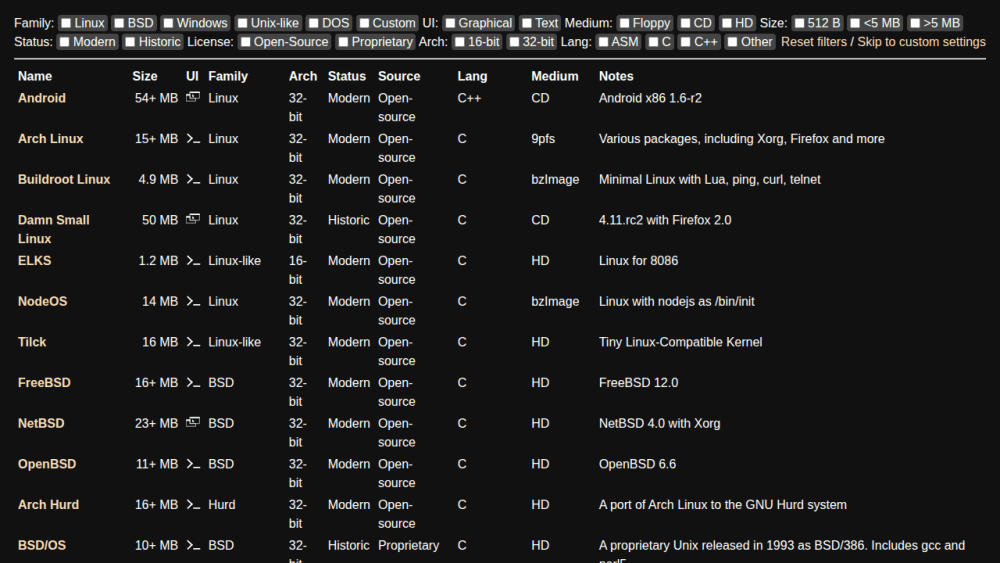
Task: Open the Android OS entry
Action: tap(41, 98)
